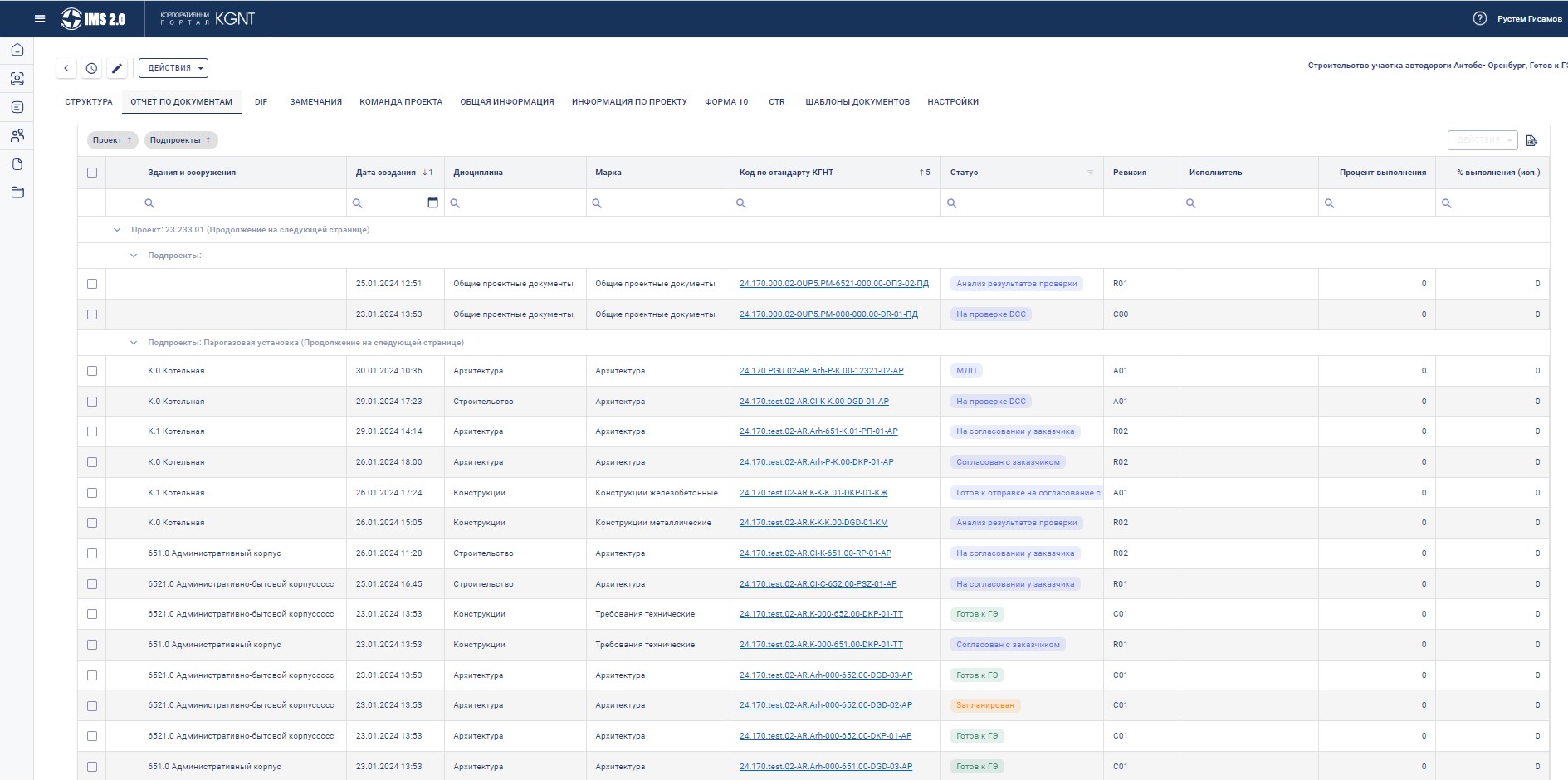Open the calendar picker in date filter

point(432,202)
